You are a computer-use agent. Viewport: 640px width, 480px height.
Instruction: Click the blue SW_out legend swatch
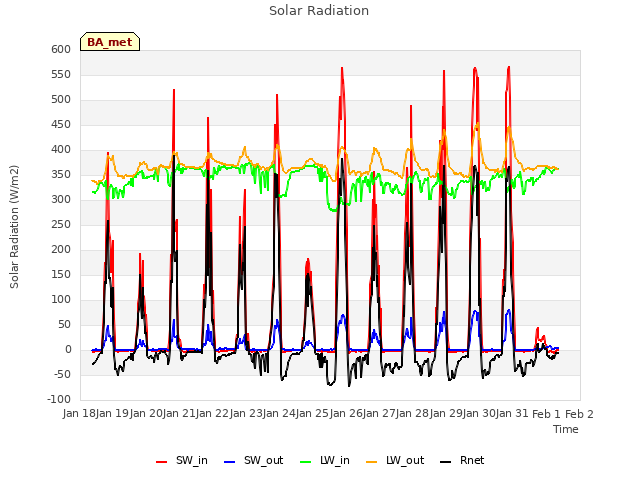(x=230, y=462)
